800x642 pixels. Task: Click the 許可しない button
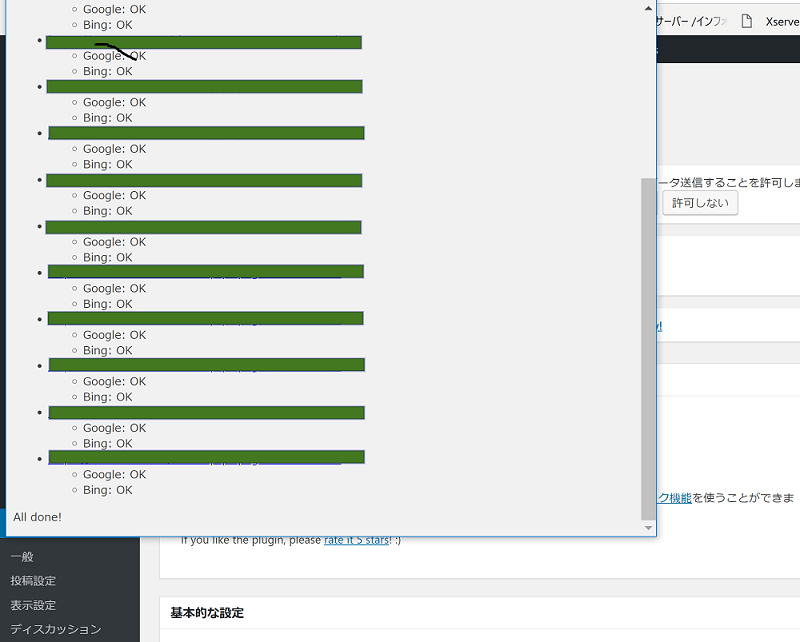click(x=700, y=203)
